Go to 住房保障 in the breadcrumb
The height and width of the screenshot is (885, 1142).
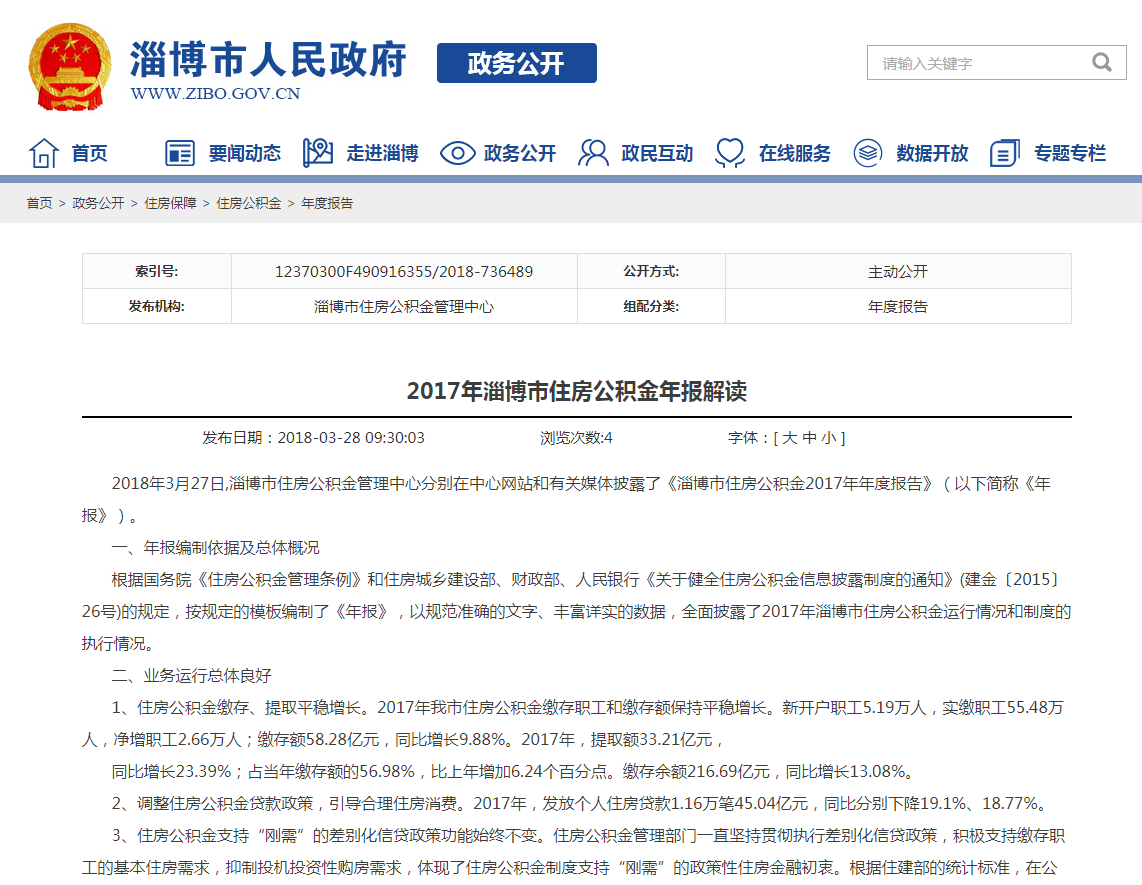[x=170, y=203]
